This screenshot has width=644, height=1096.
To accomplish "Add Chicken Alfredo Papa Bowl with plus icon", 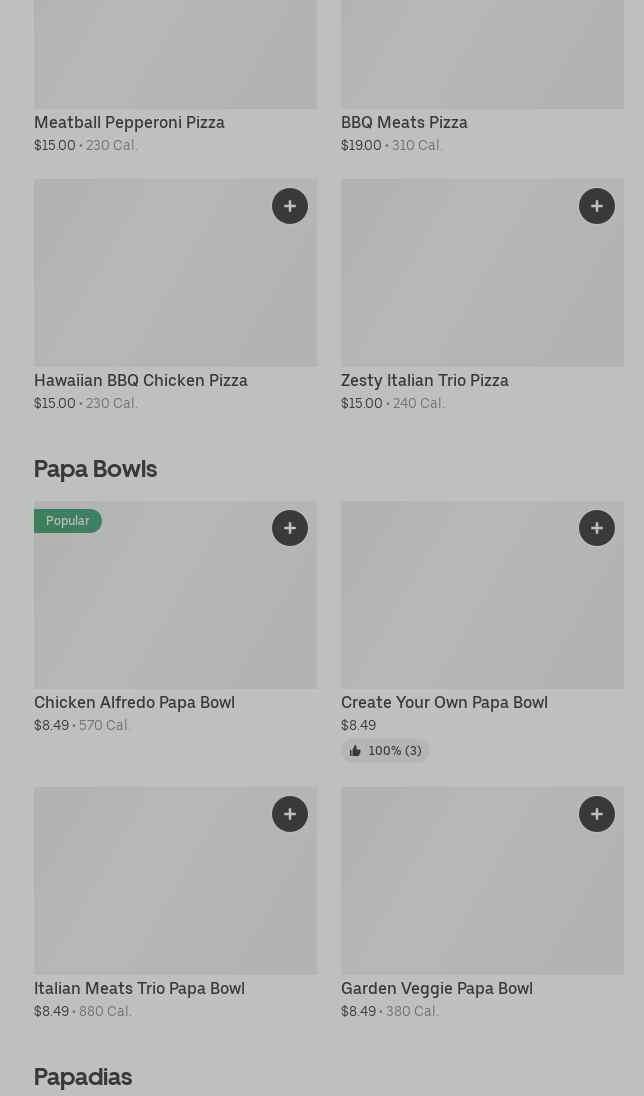I will point(290,528).
